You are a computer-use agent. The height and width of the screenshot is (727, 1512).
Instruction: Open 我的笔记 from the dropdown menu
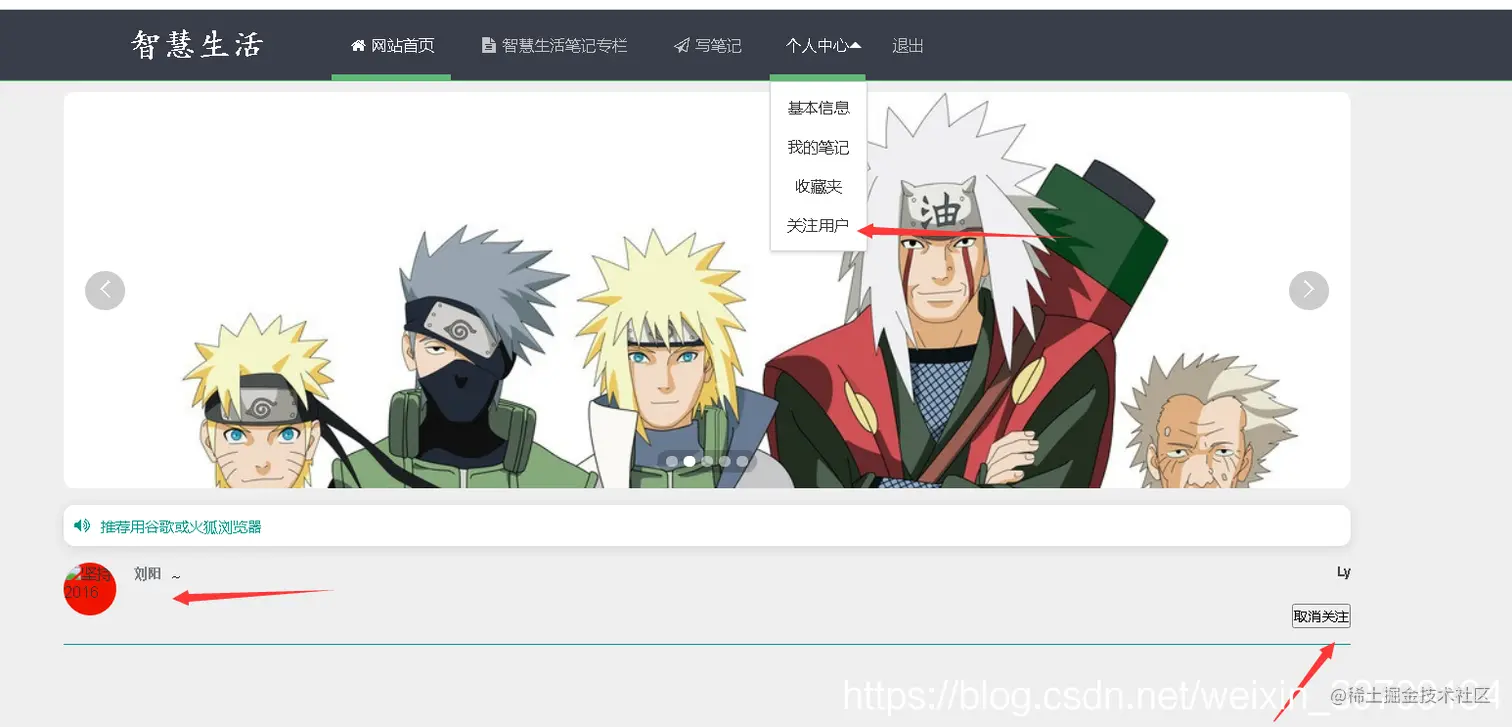pos(818,147)
